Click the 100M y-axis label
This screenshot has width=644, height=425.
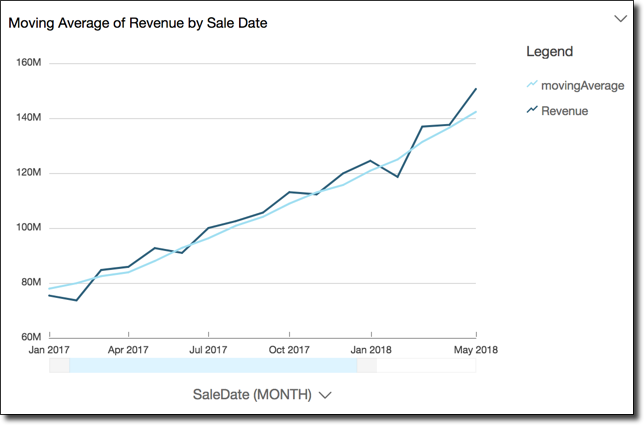point(28,228)
